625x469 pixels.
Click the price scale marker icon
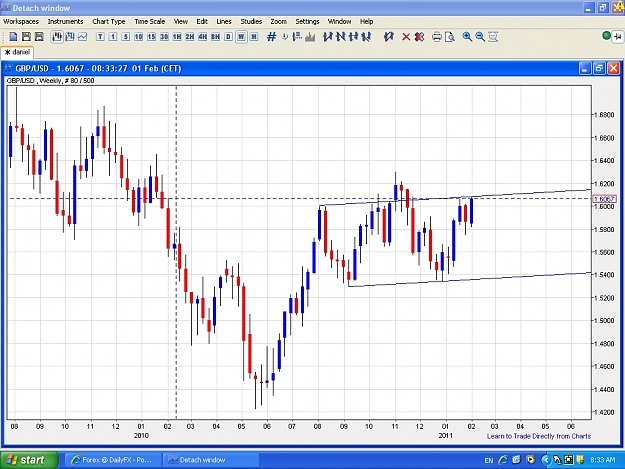point(297,37)
